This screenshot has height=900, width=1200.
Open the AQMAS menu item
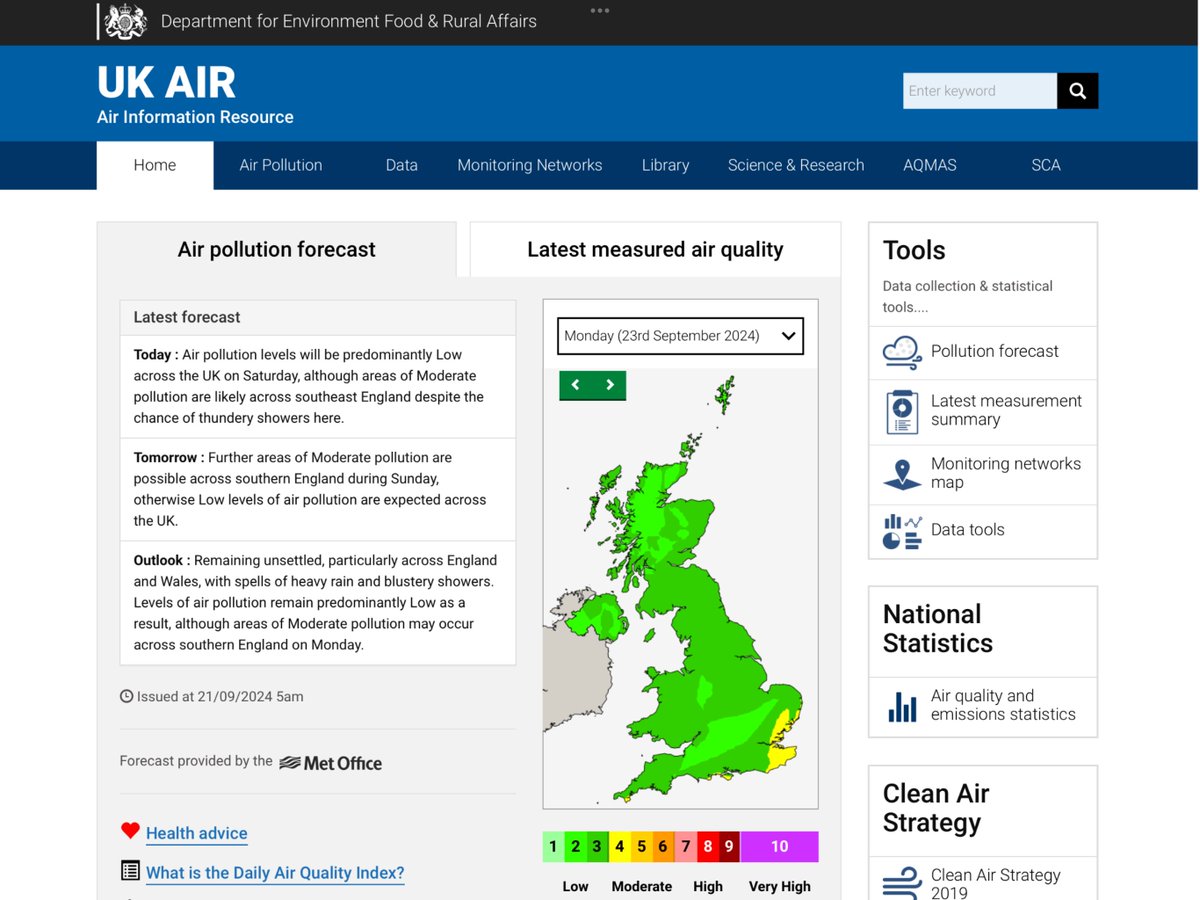[930, 165]
